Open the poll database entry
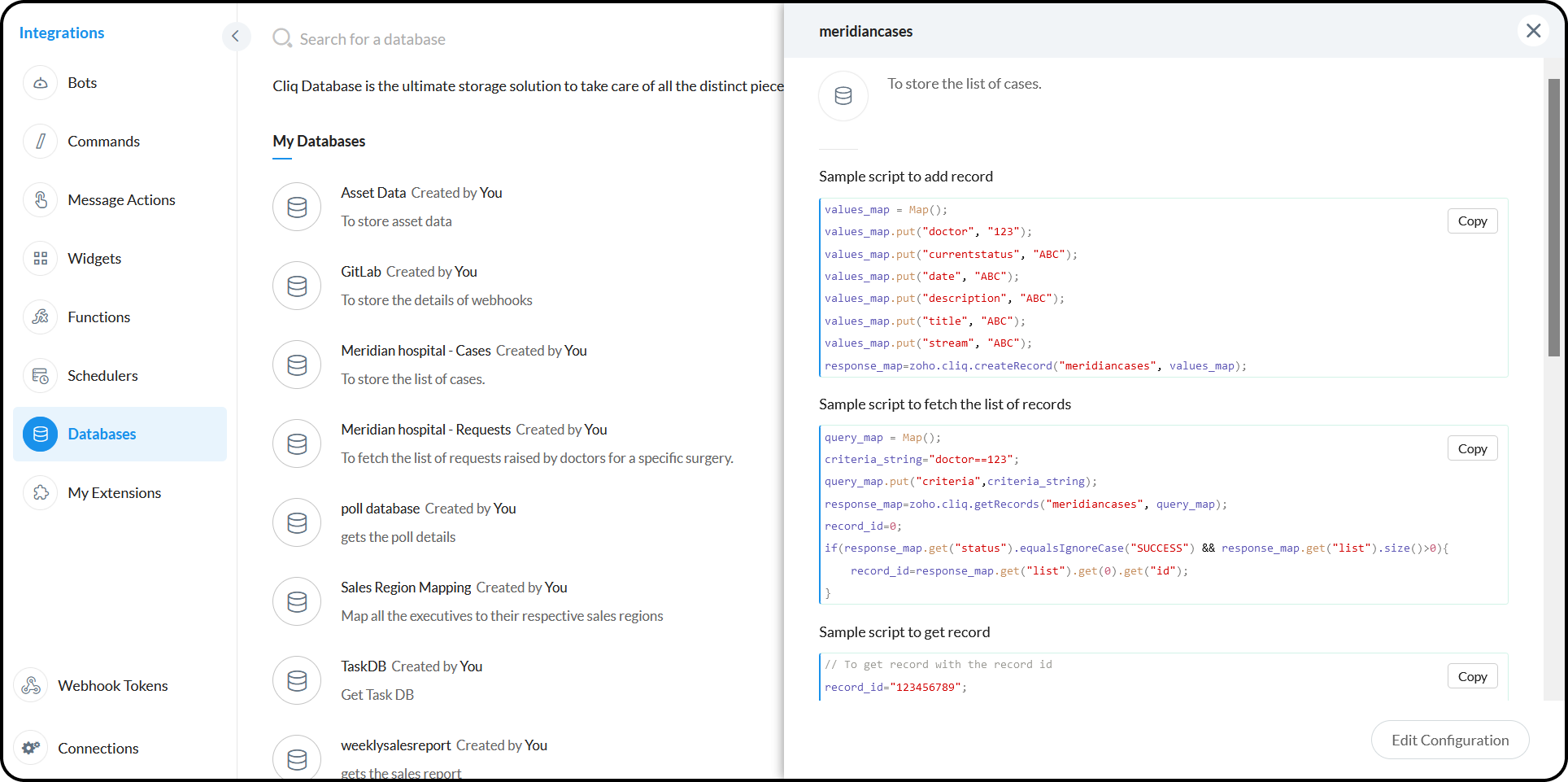The height and width of the screenshot is (782, 1568). (380, 509)
